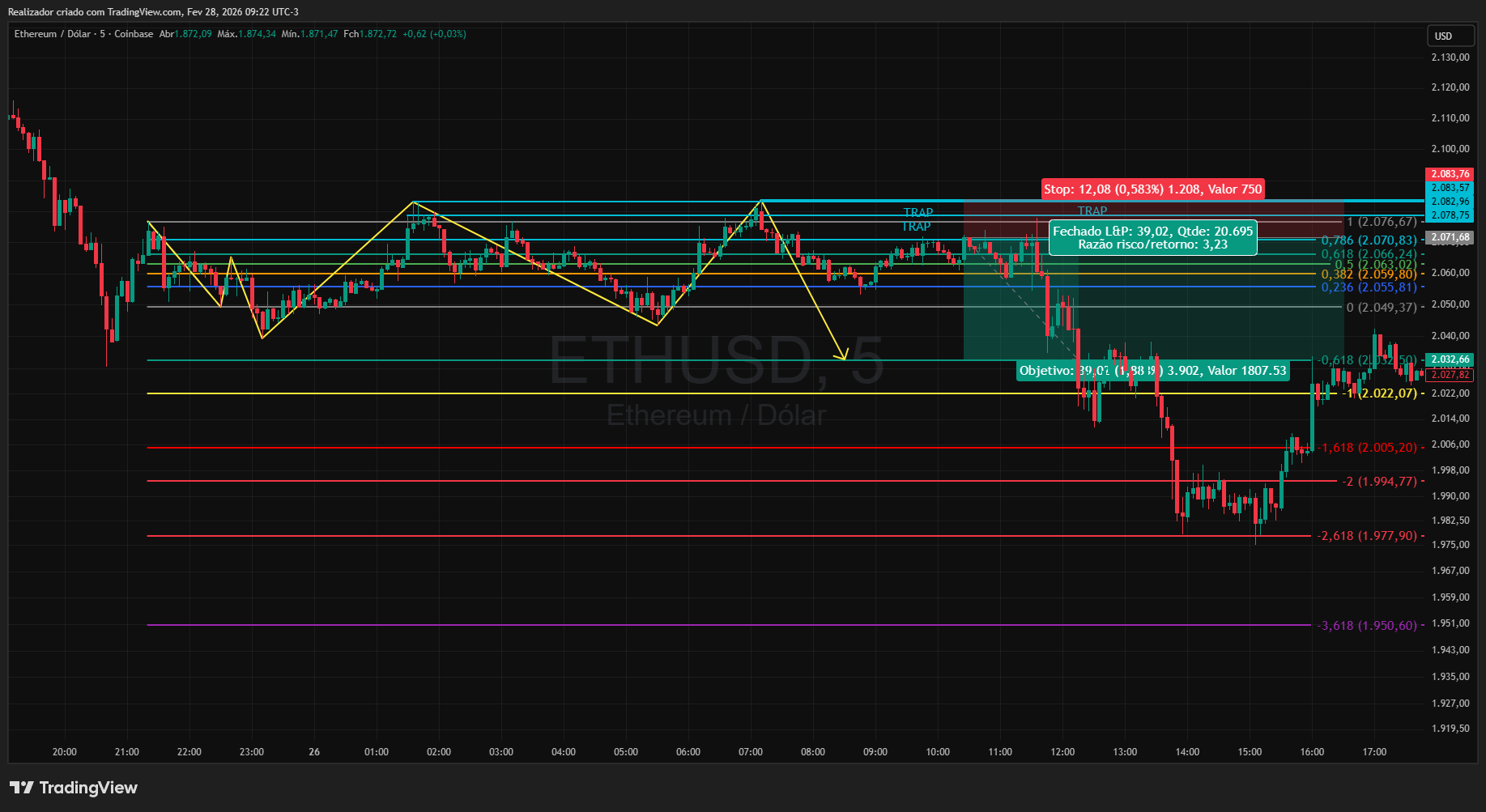Screen dimensions: 1486x812
Task: Click the 2.027,82 price tag
Action: click(x=1450, y=375)
